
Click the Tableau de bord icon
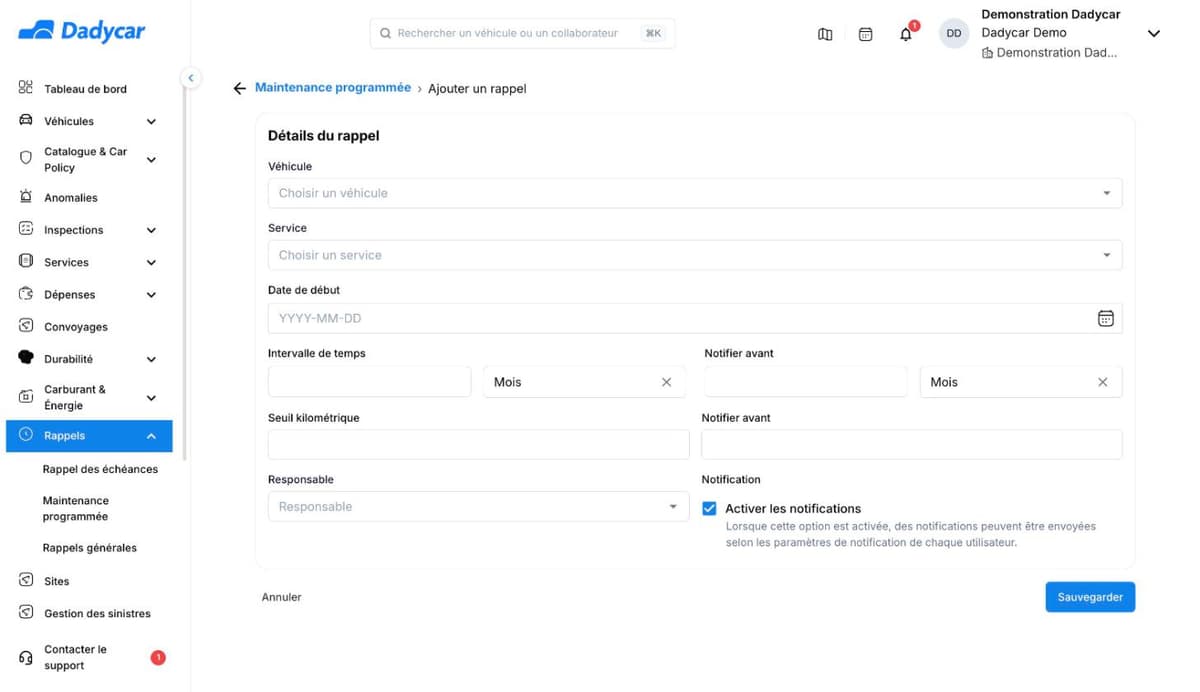pyautogui.click(x=26, y=88)
